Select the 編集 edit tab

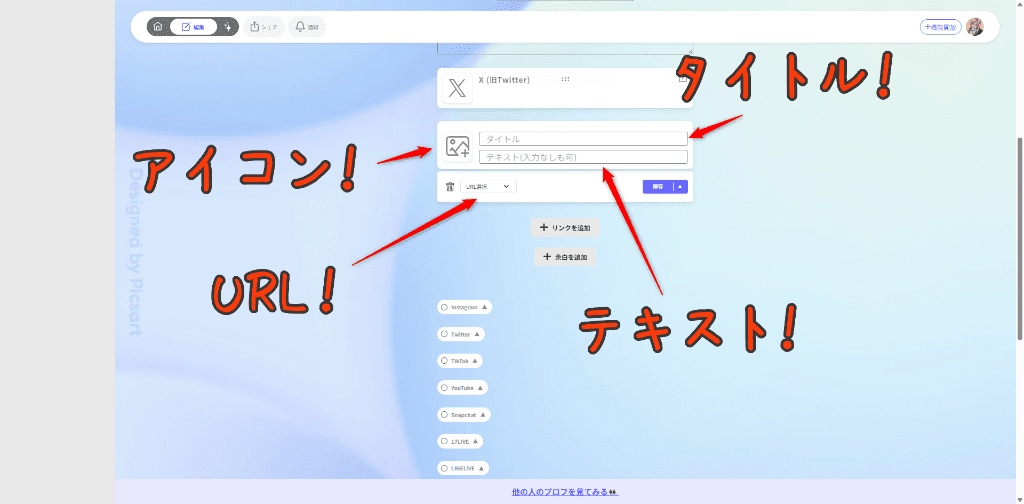pyautogui.click(x=194, y=27)
